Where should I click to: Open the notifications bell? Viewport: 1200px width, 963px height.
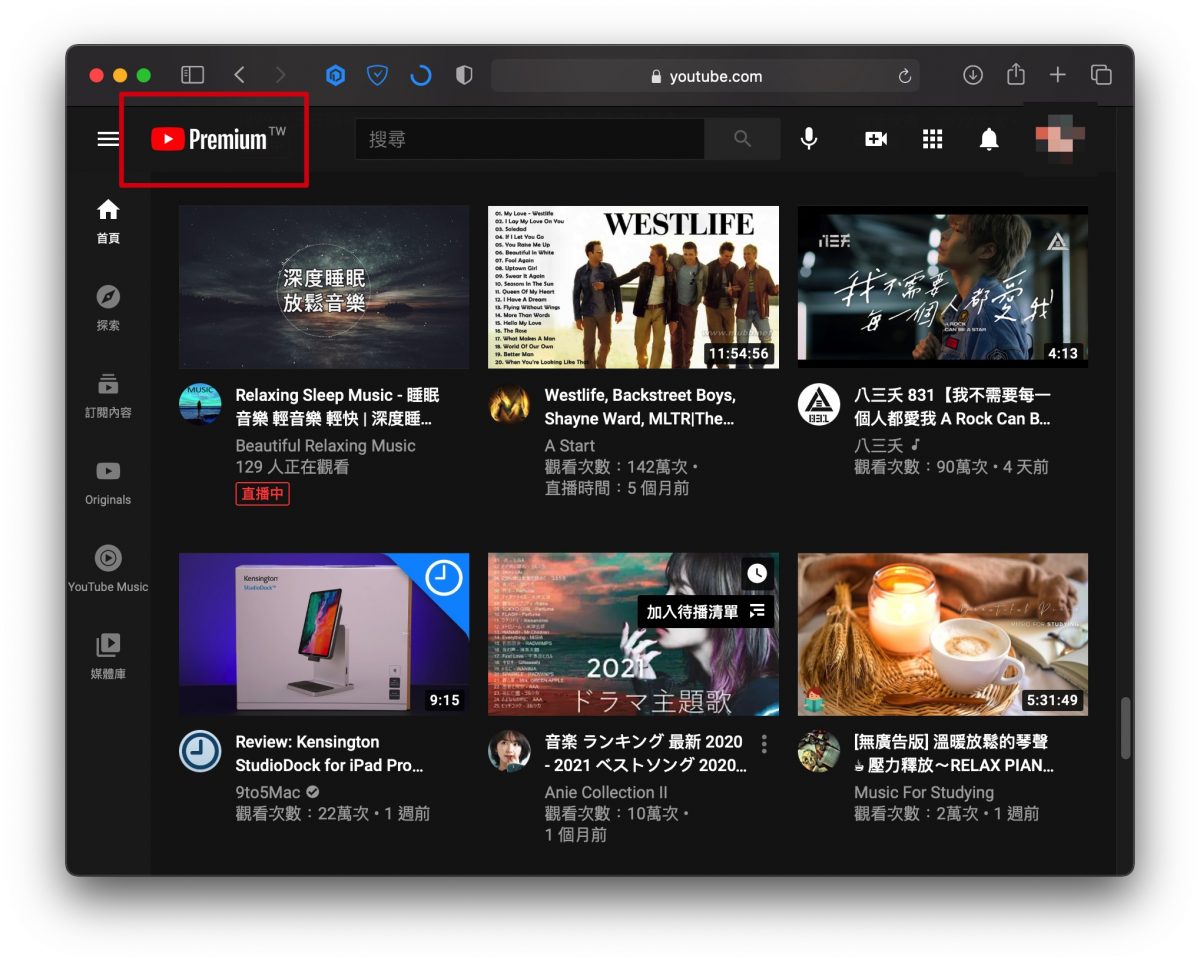989,139
